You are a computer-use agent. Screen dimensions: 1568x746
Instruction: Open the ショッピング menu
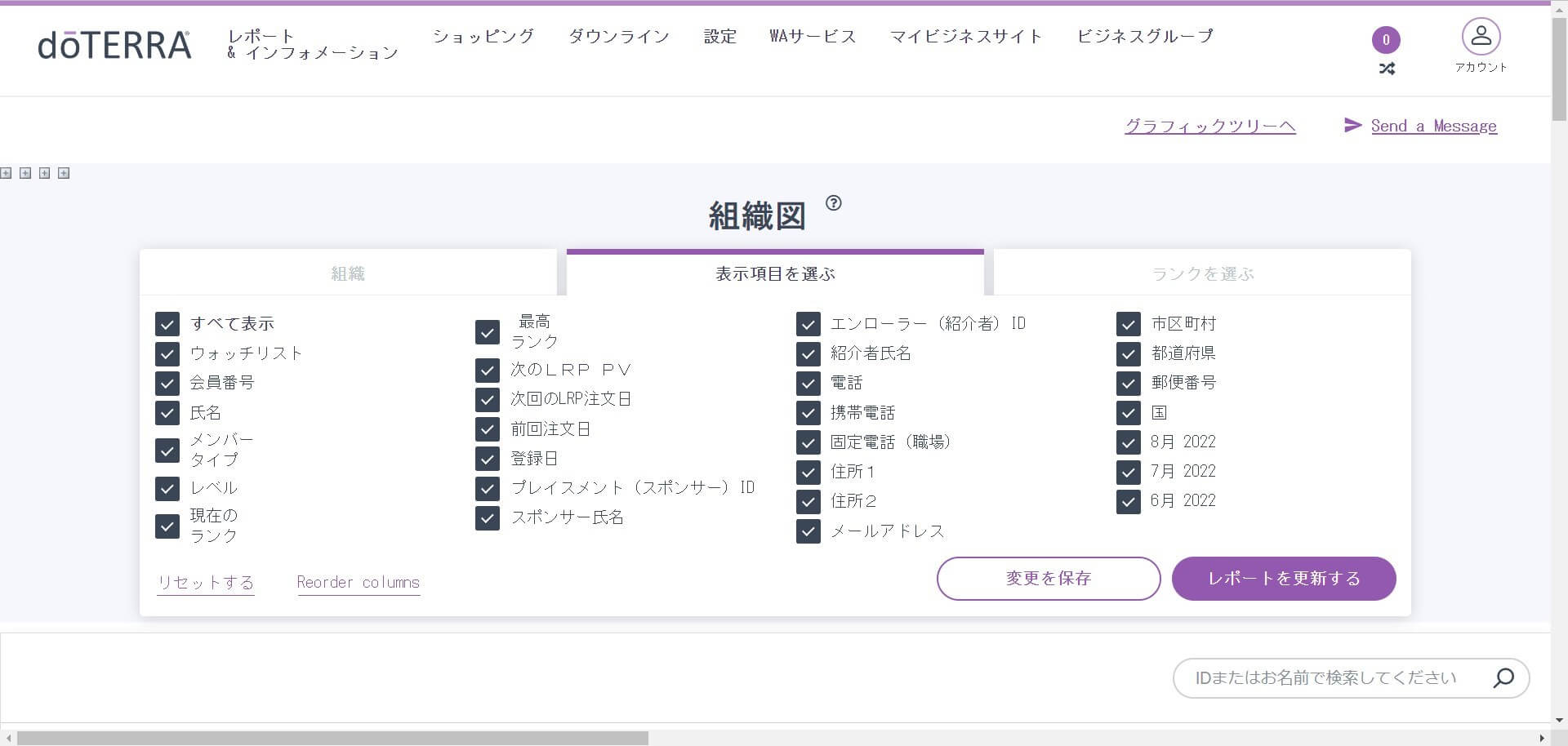[483, 36]
